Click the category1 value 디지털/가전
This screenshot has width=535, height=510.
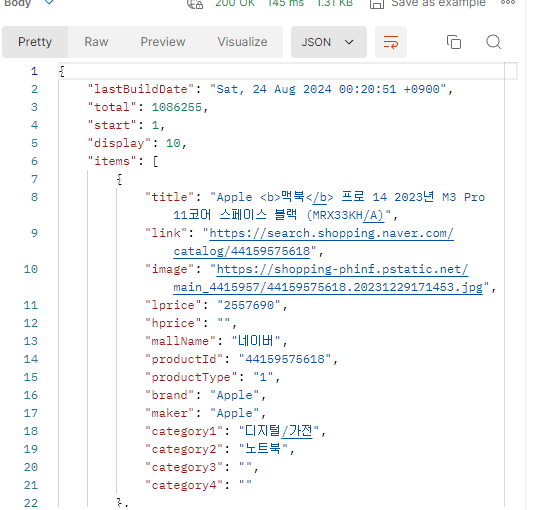(279, 431)
